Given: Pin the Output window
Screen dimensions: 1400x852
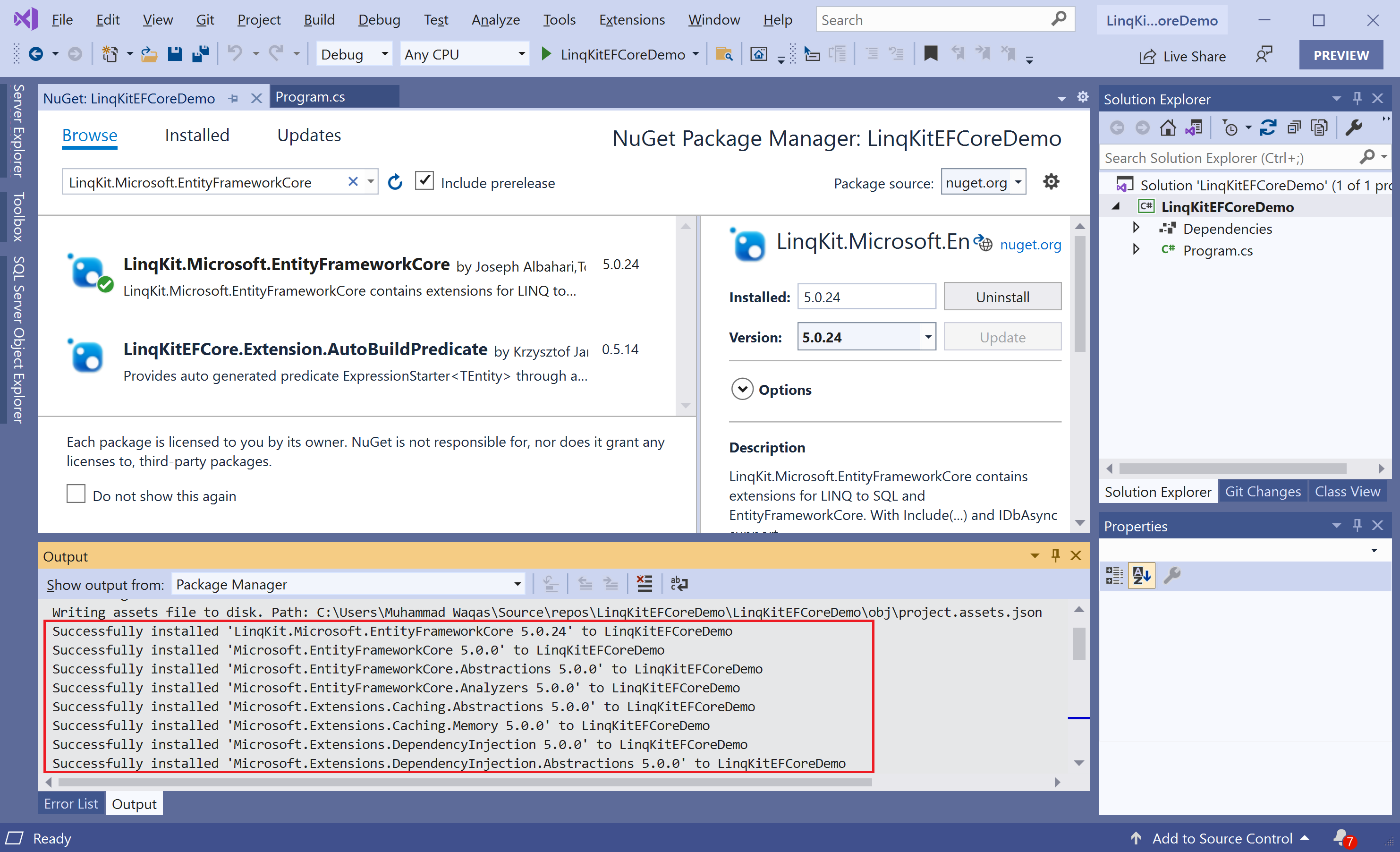Looking at the screenshot, I should pos(1055,556).
